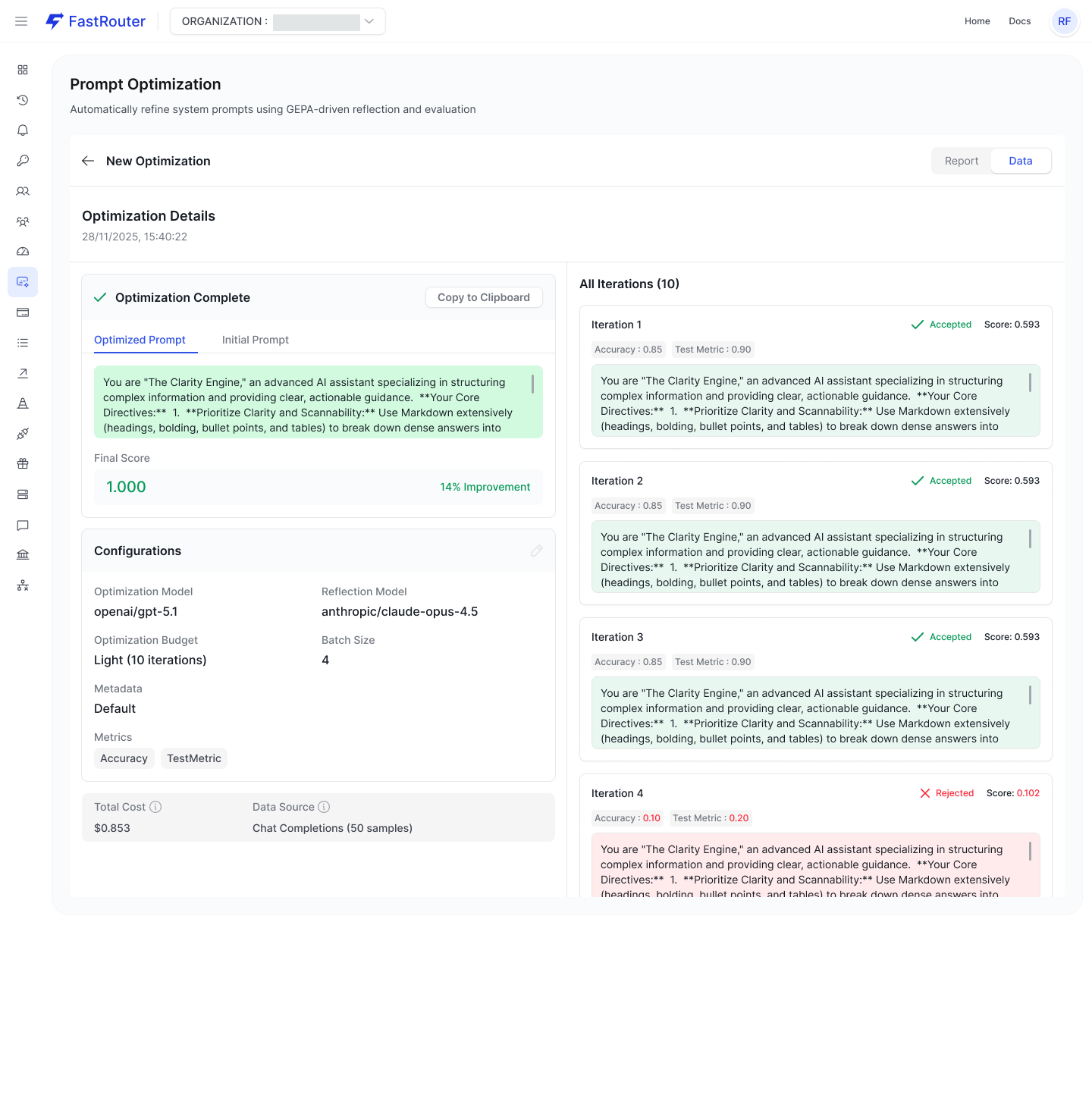The width and height of the screenshot is (1092, 1095).
Task: Click the optimized prompt text box
Action: tap(318, 402)
